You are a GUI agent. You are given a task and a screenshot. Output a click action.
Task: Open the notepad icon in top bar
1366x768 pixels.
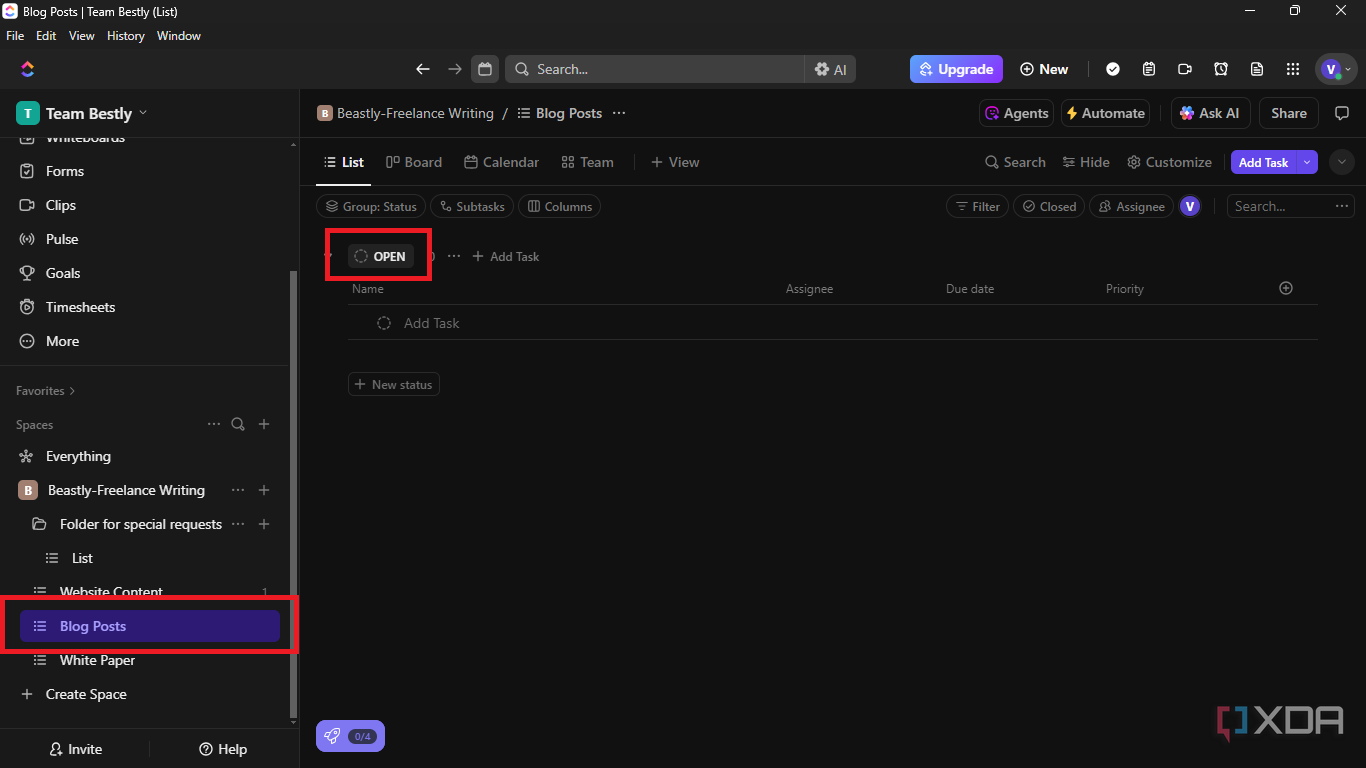(1149, 69)
